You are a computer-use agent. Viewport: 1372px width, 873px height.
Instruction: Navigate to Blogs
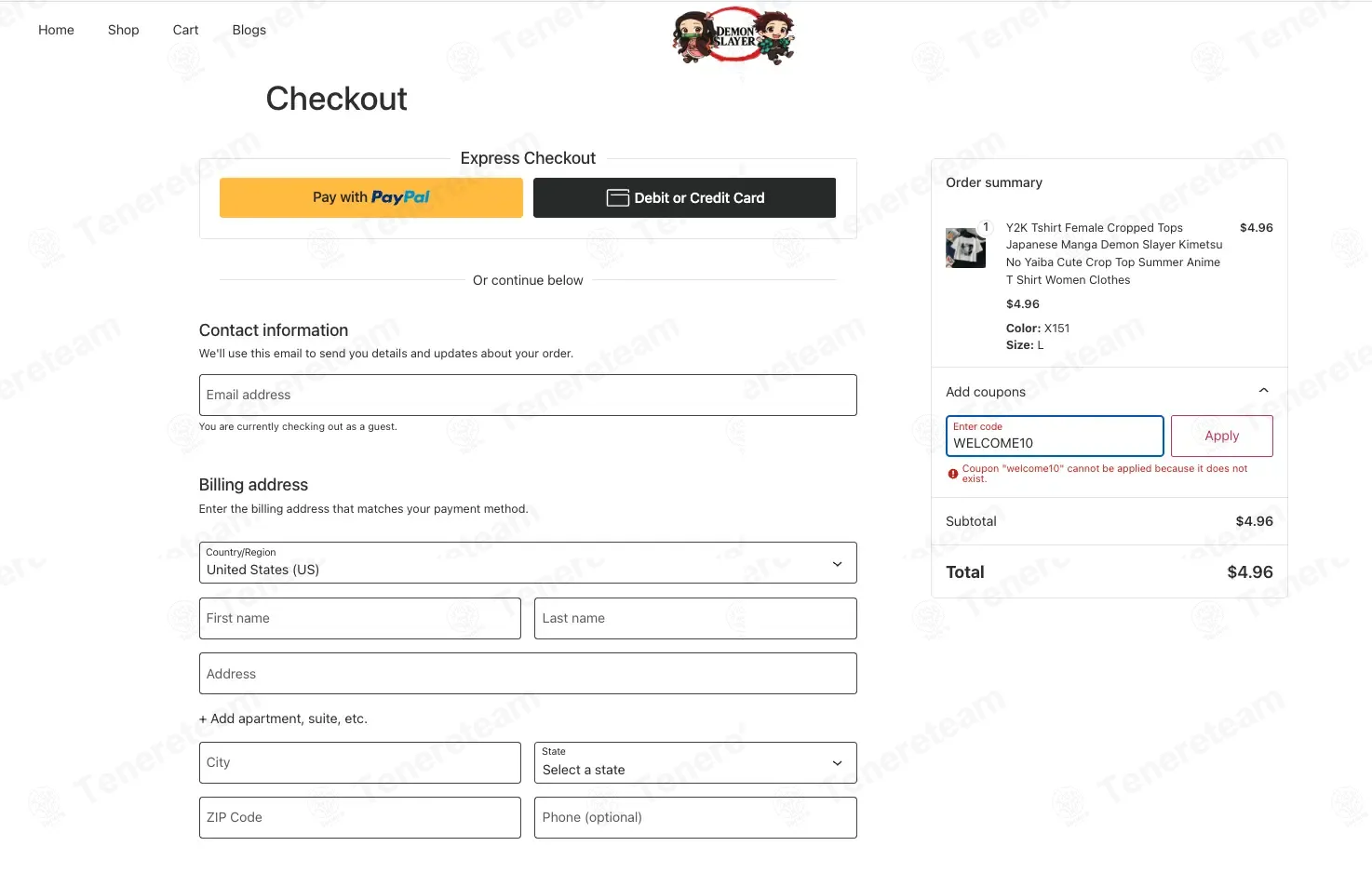249,30
